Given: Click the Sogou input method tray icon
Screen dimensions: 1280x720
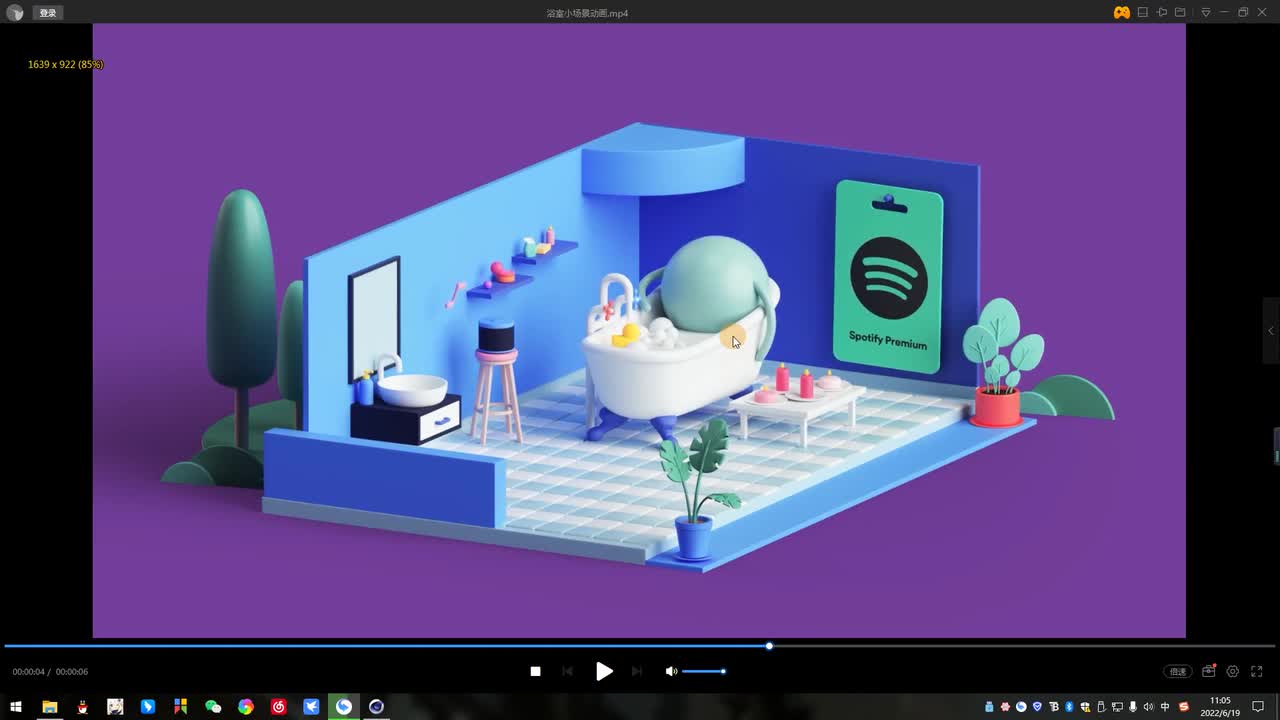Looking at the screenshot, I should 1184,707.
